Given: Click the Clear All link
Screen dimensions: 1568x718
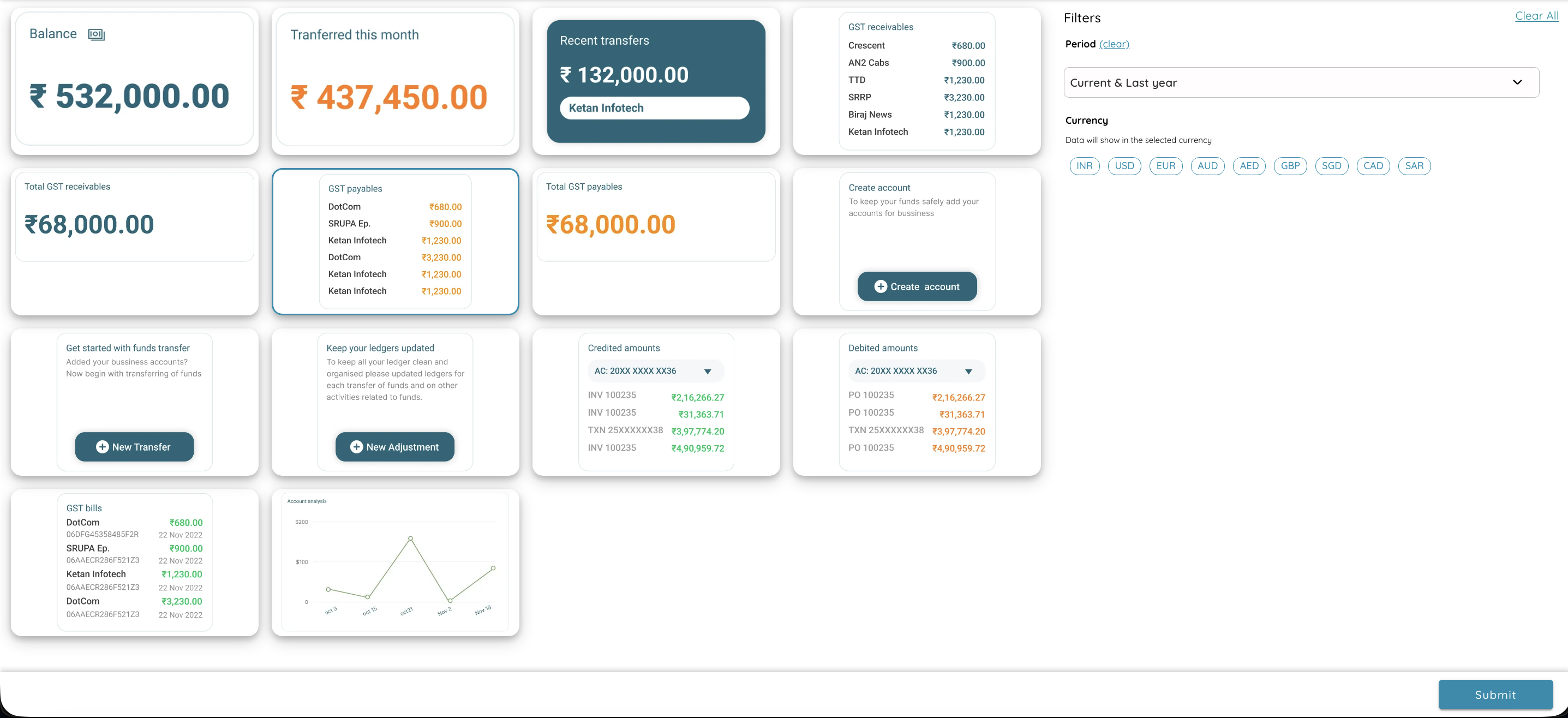Looking at the screenshot, I should click(x=1536, y=15).
